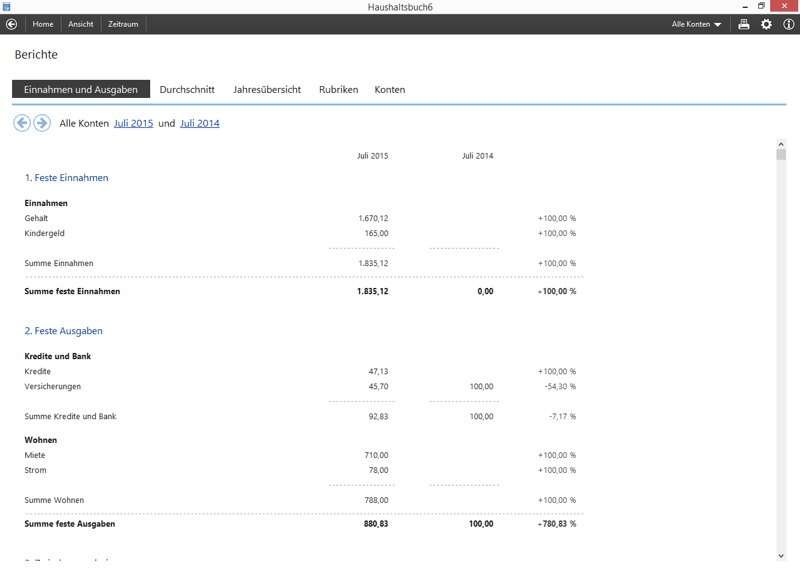Click the Juli 2015 period link
This screenshot has width=800, height=575.
pyautogui.click(x=133, y=124)
